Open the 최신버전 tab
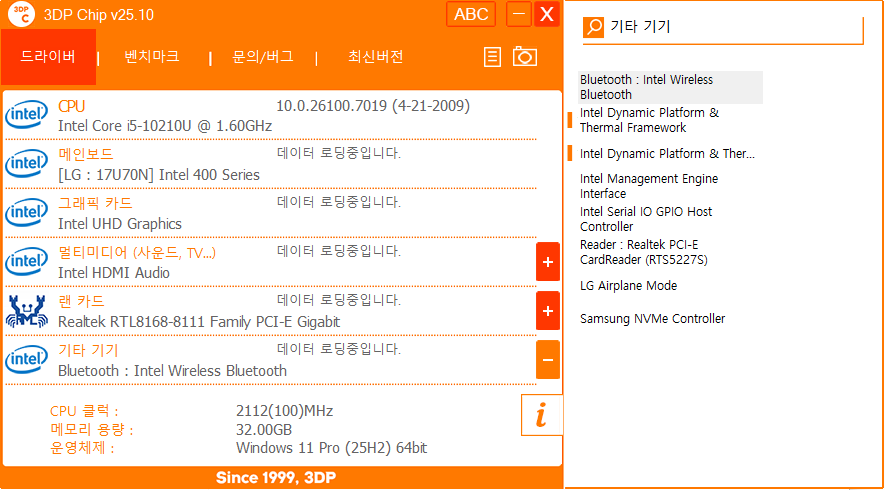885x490 pixels. coord(375,56)
